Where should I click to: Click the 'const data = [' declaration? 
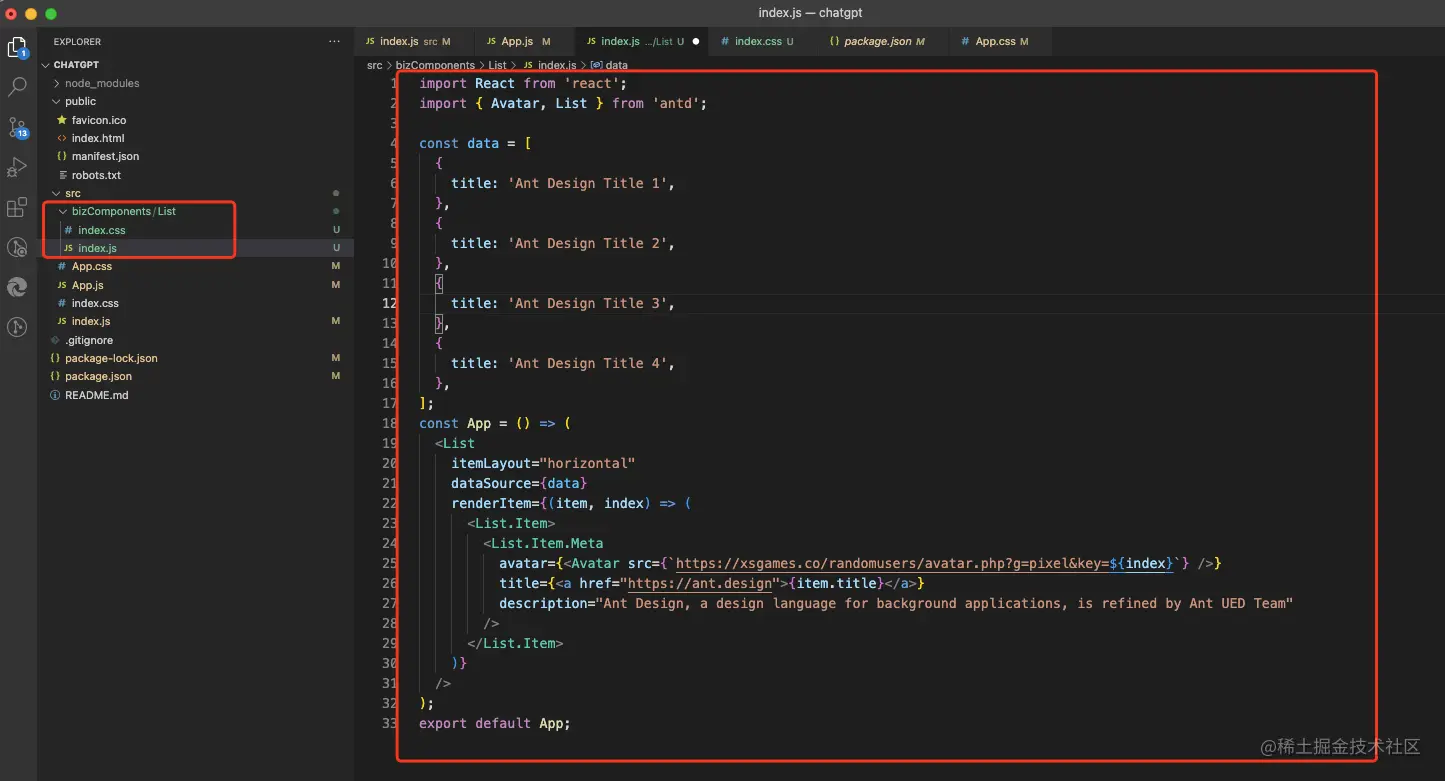(x=475, y=143)
